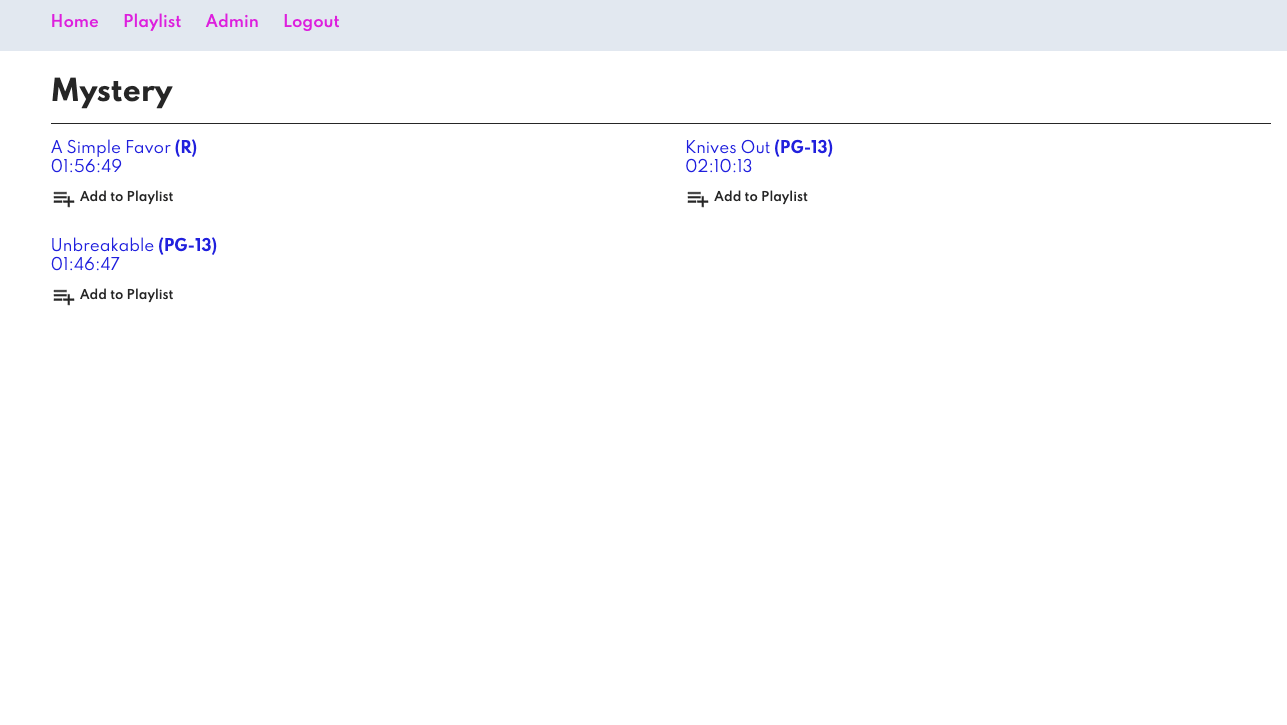Click the (PG-13) rating next to Unbreakable
The image size is (1287, 725).
click(x=188, y=246)
